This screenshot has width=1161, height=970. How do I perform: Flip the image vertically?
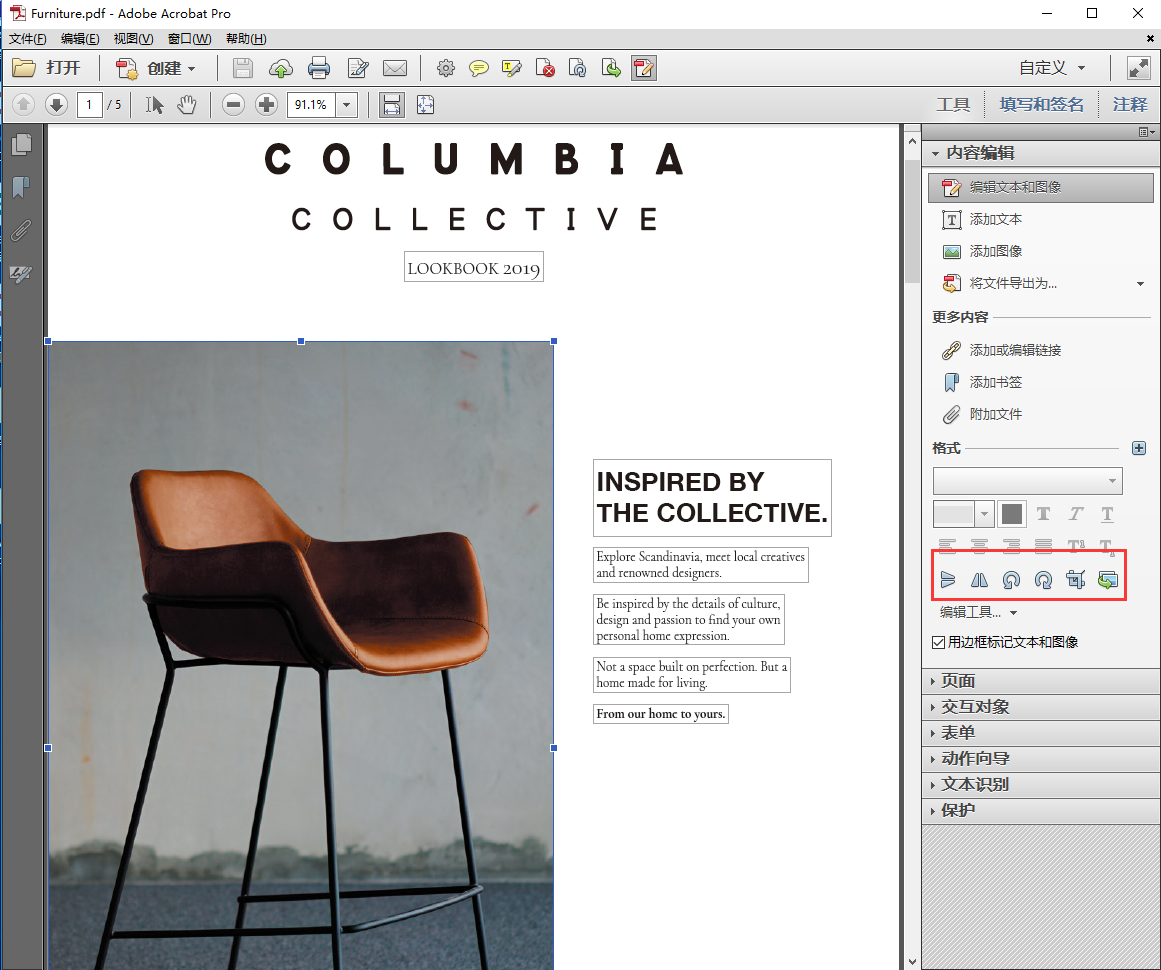(x=948, y=580)
